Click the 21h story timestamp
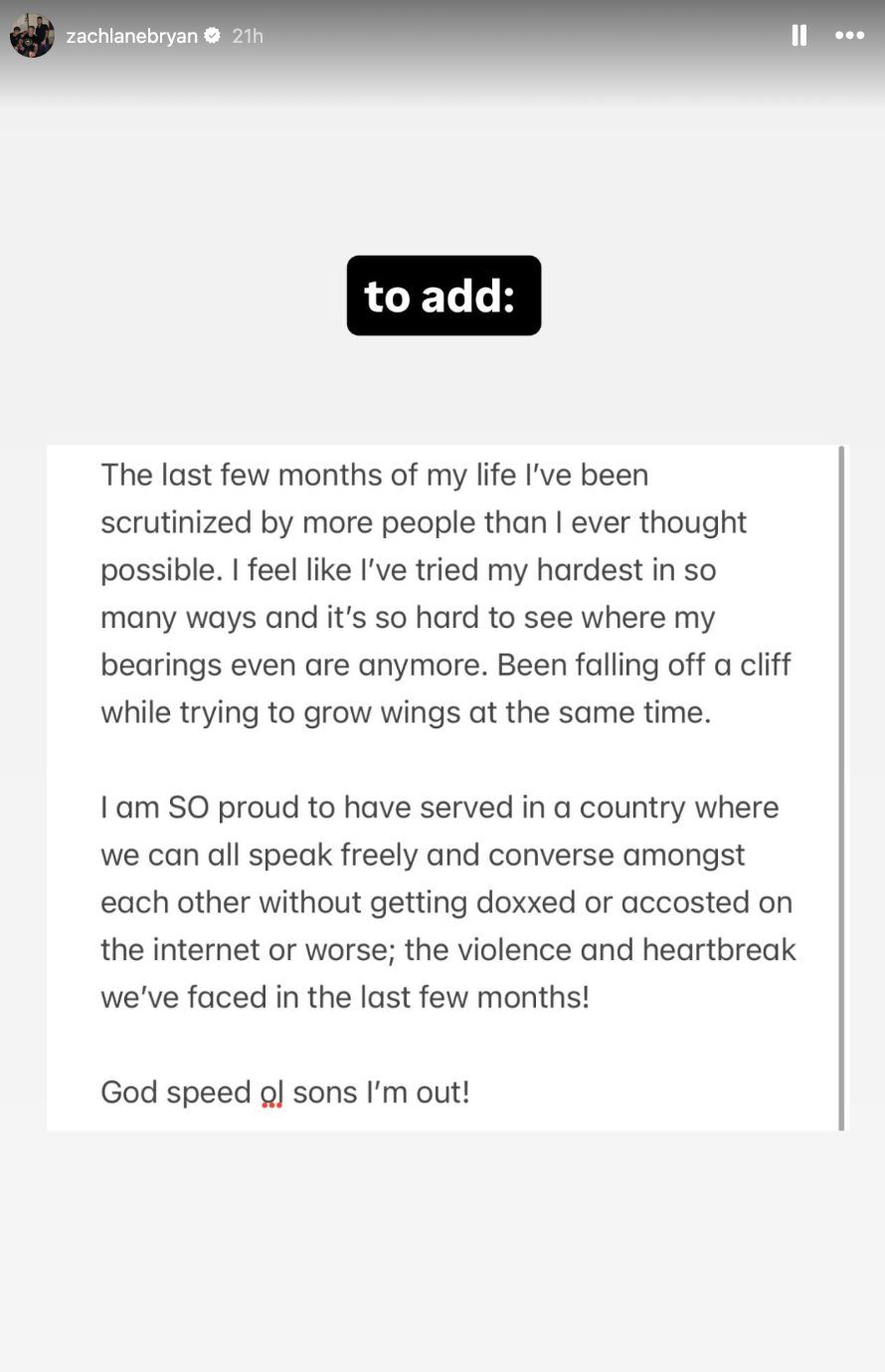885x1372 pixels. (248, 36)
